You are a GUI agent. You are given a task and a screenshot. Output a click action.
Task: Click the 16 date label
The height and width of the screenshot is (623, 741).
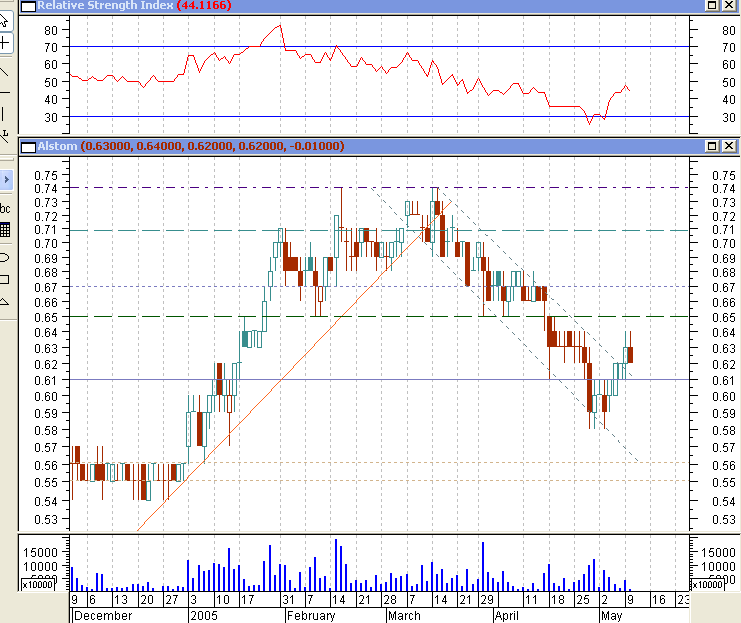659,600
